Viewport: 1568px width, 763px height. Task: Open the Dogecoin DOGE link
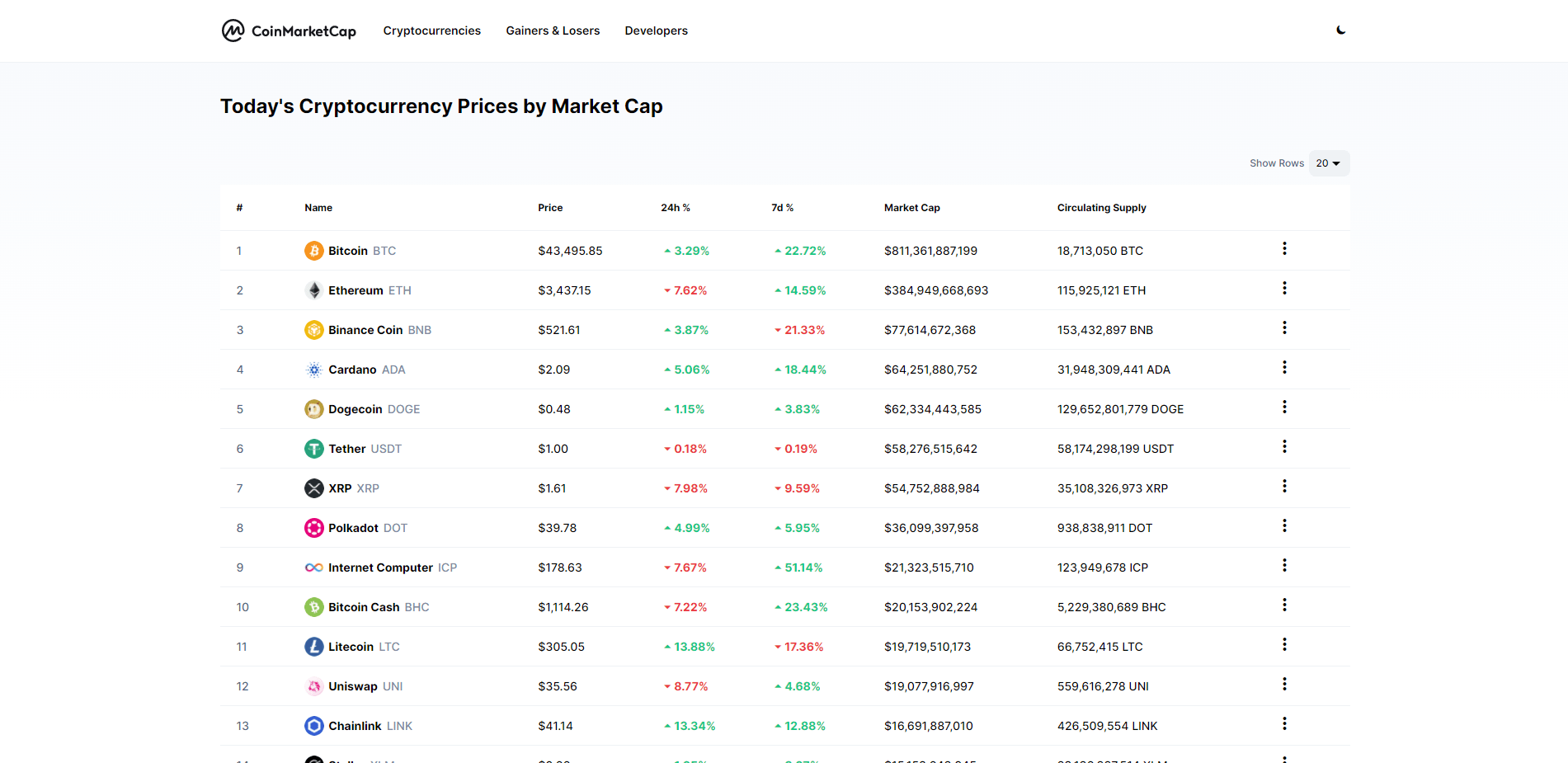[x=374, y=409]
